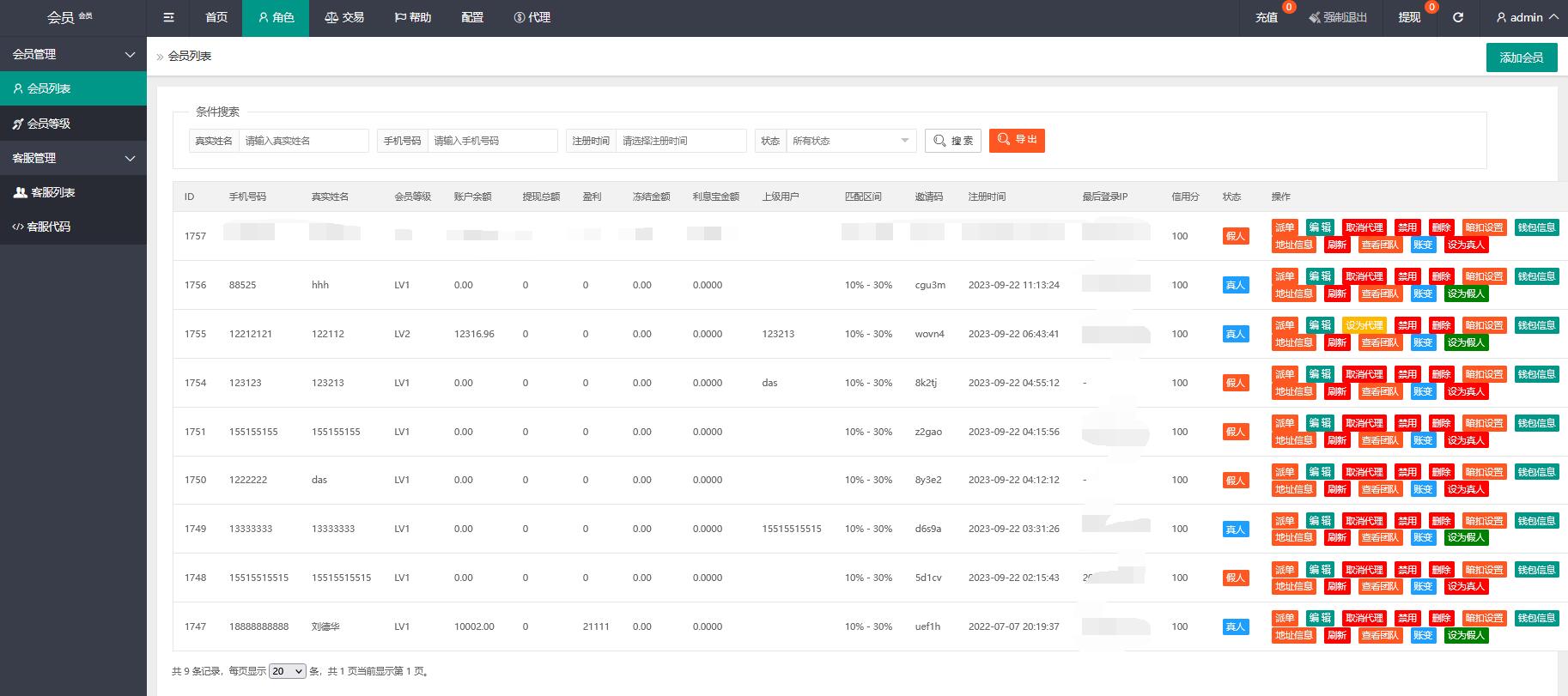Viewport: 1568px width, 696px height.
Task: Click the 信用分 column header
Action: (1186, 197)
